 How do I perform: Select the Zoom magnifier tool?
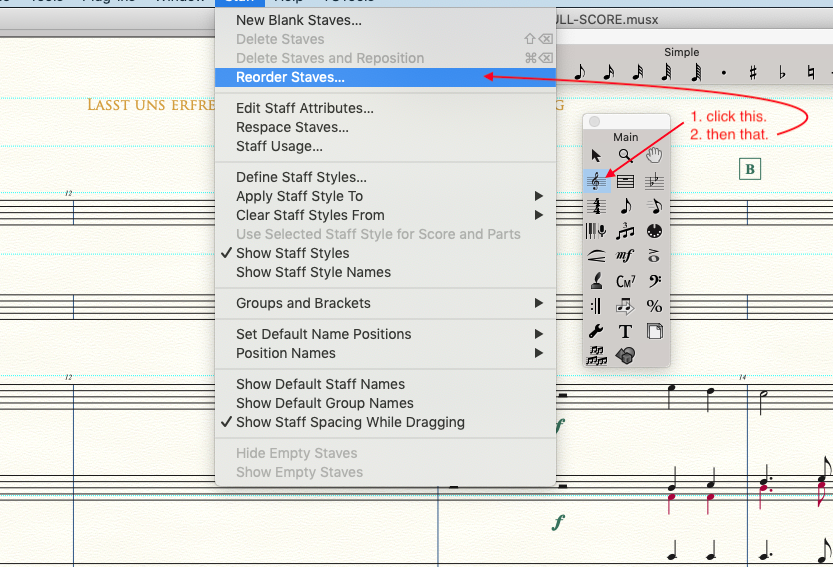coord(625,155)
